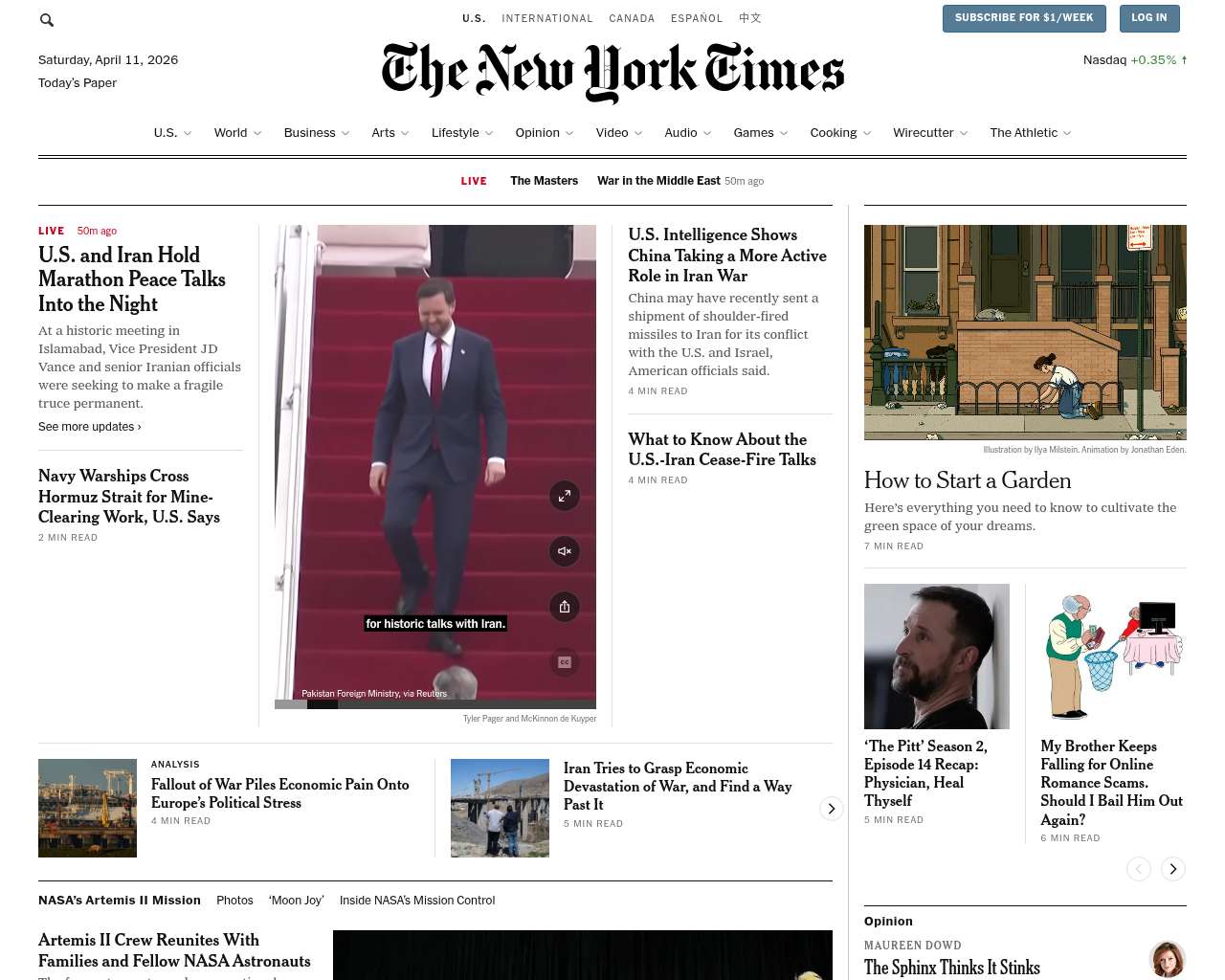Open Artemis Photos link
The height and width of the screenshot is (980, 1225).
pyautogui.click(x=234, y=901)
